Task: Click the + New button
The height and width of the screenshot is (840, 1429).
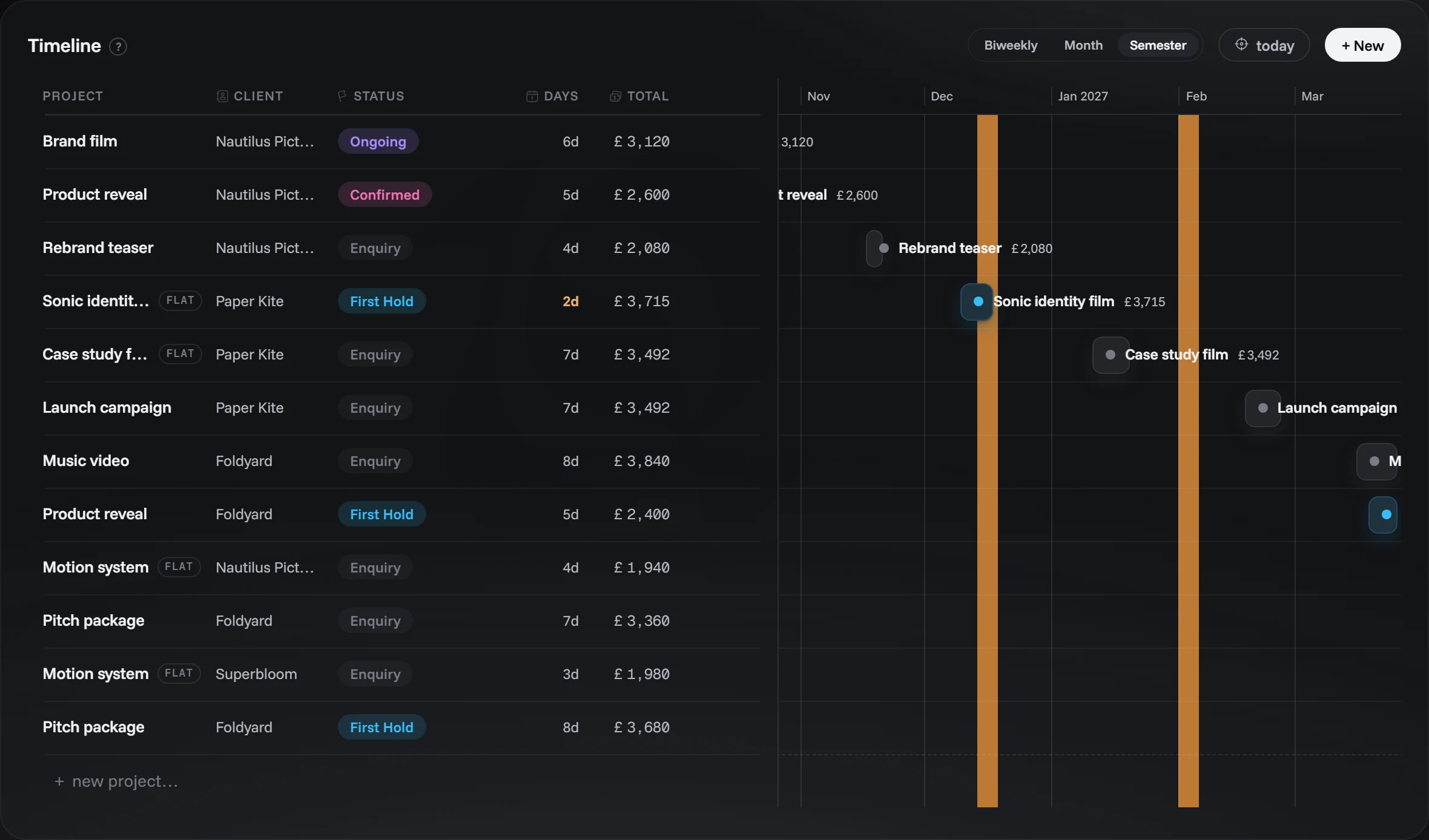Action: 1362,45
